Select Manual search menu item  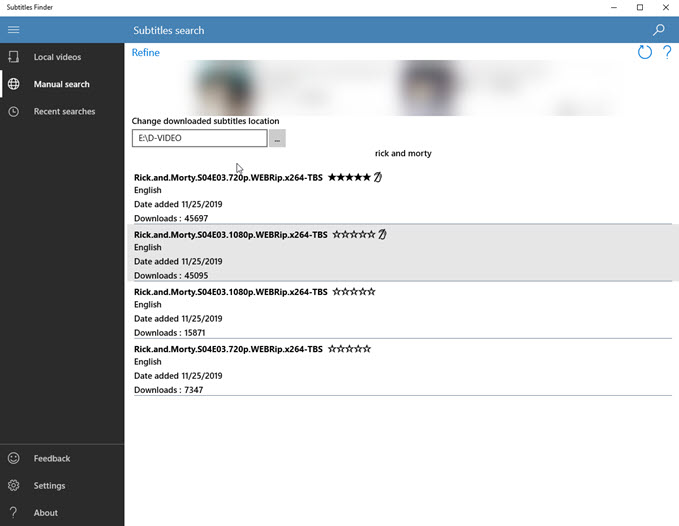point(62,84)
